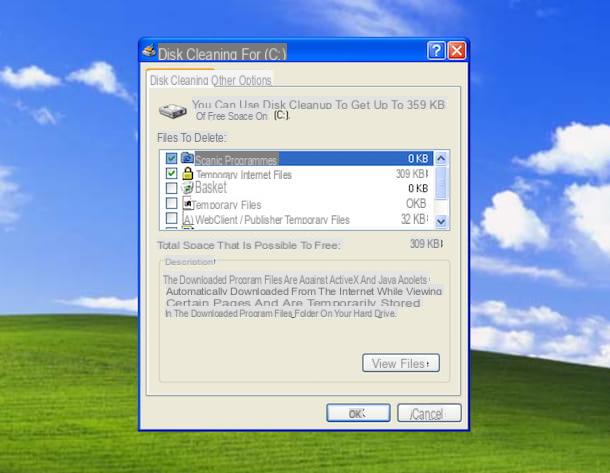Click the Scaric Programmes folder icon
The image size is (610, 473).
187,158
